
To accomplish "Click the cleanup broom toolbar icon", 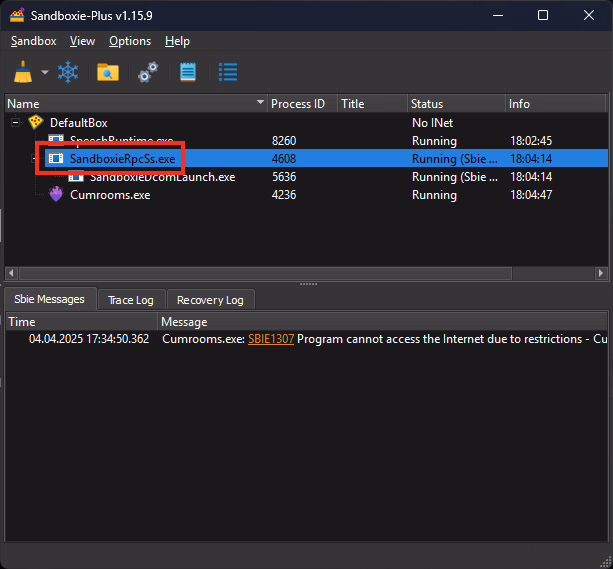I will 22,72.
